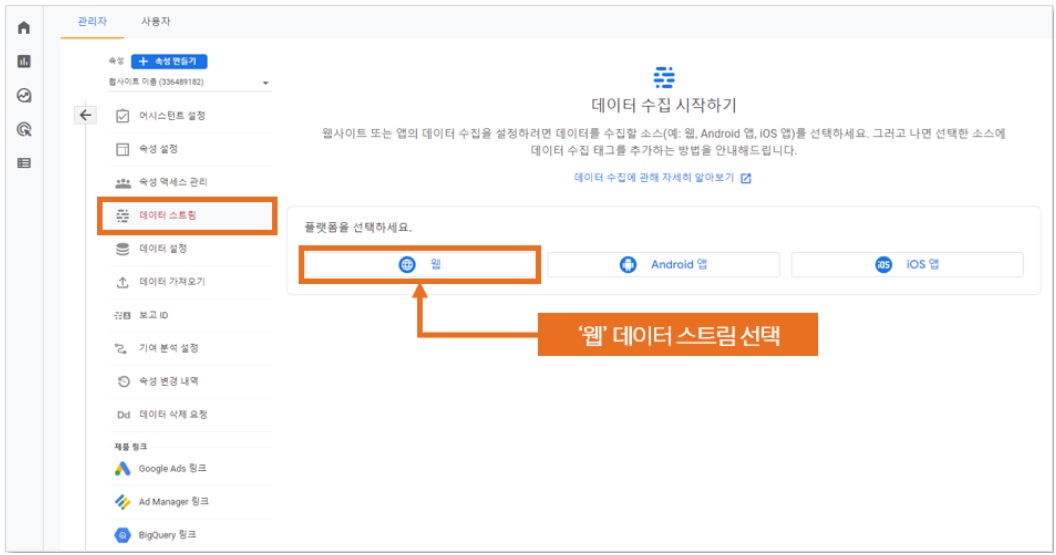Click the back arrow button
The height and width of the screenshot is (555, 1056).
click(x=86, y=115)
